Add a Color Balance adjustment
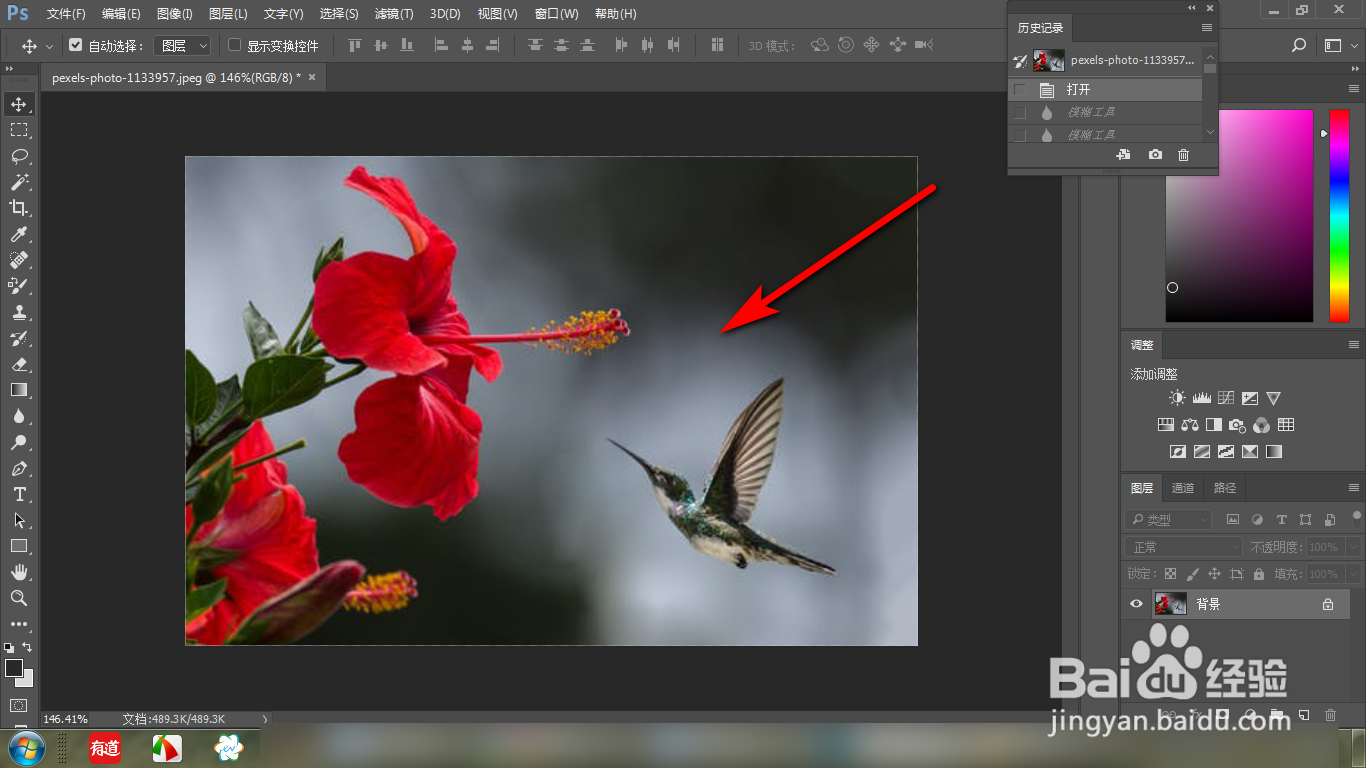 [x=1190, y=425]
